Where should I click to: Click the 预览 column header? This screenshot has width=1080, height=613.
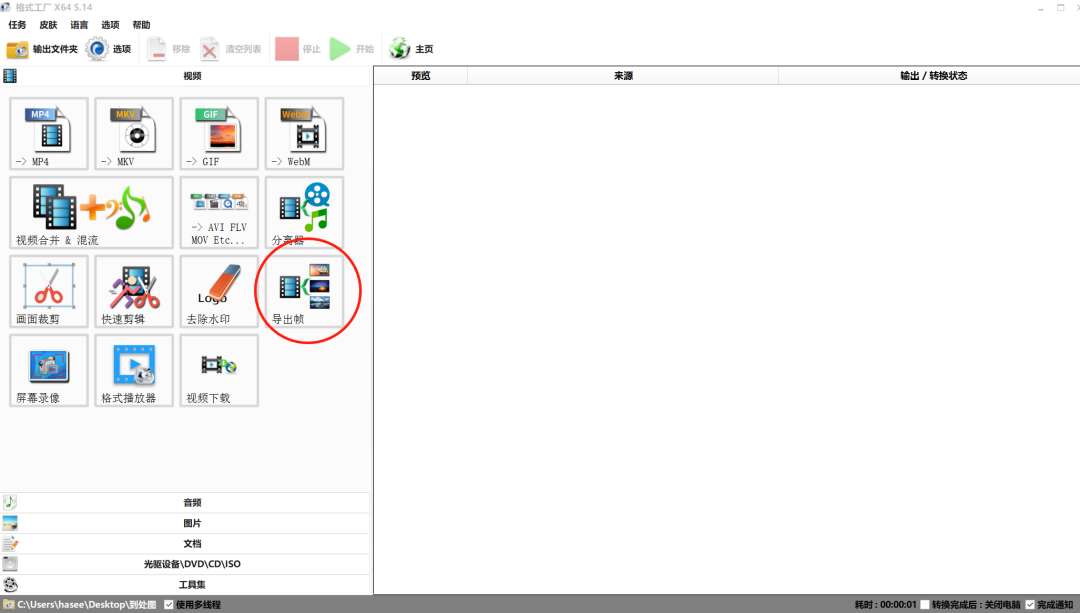[421, 76]
